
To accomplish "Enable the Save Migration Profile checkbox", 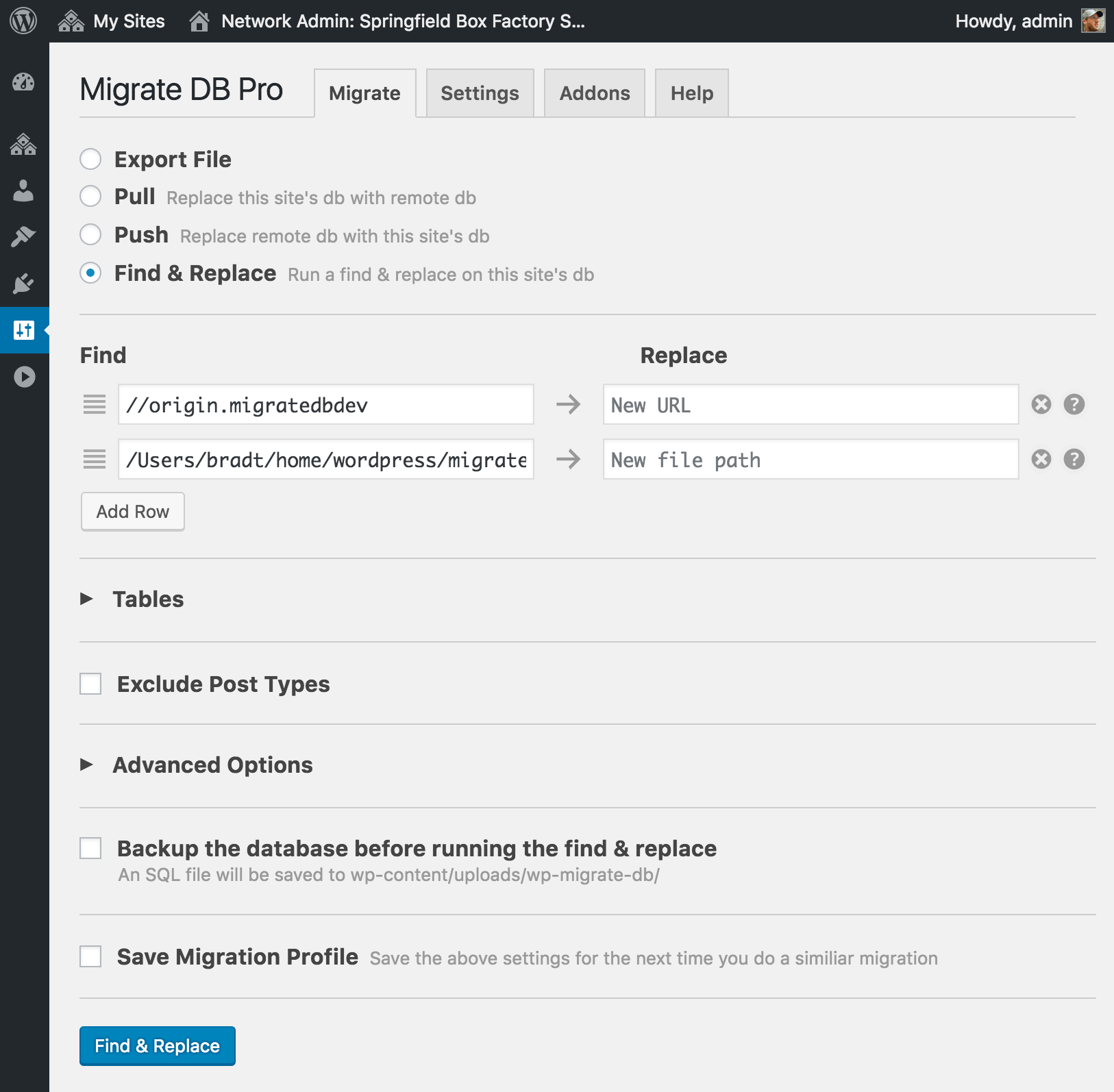I will (90, 956).
